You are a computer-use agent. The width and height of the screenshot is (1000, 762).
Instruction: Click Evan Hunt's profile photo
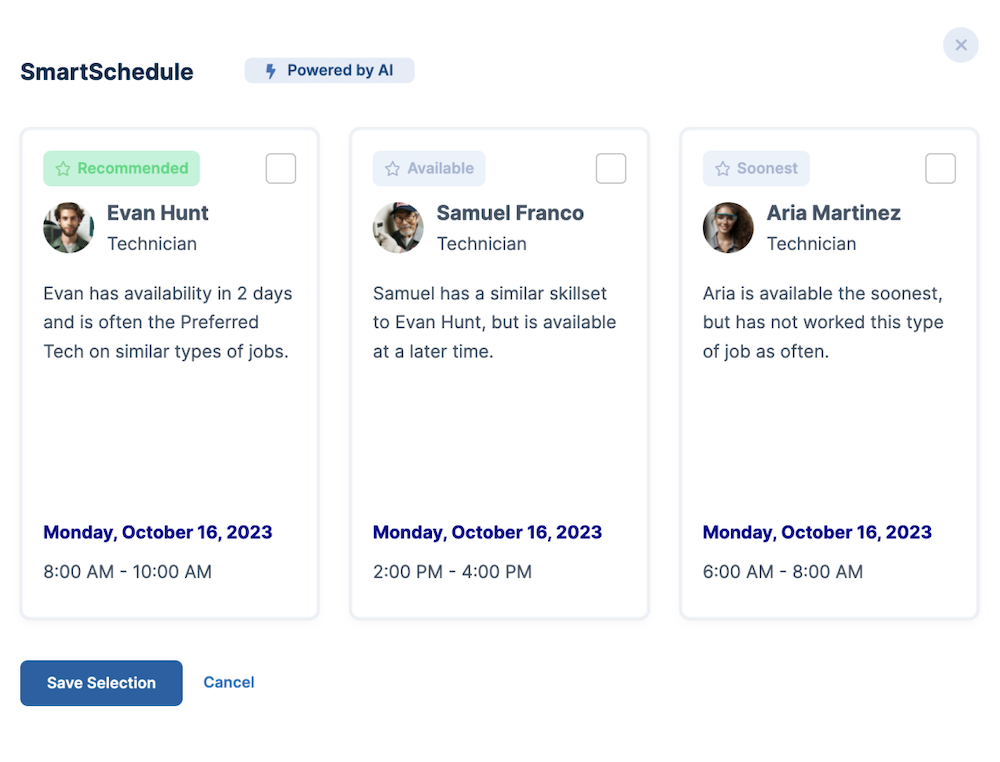pyautogui.click(x=69, y=228)
